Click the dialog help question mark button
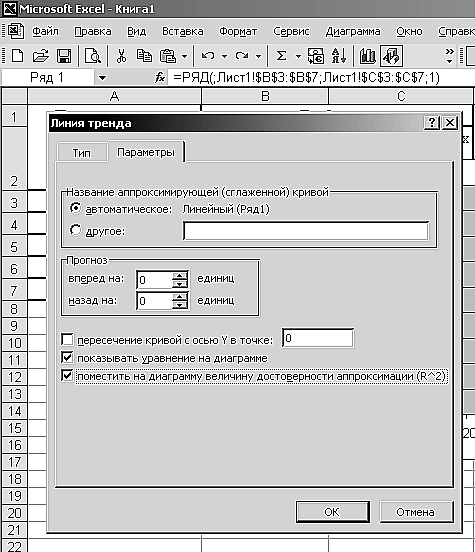This screenshot has width=475, height=552. click(x=432, y=123)
